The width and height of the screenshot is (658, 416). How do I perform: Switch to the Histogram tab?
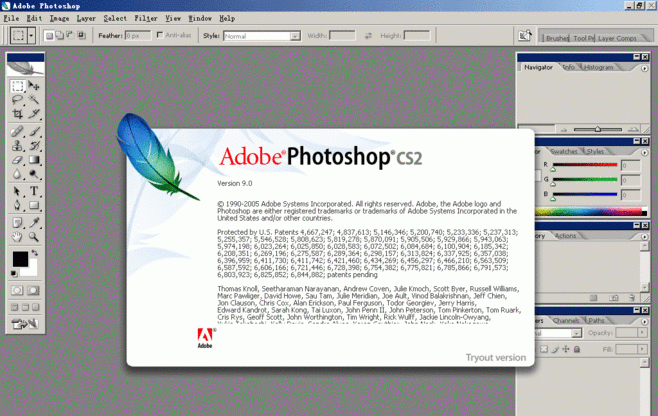[598, 67]
